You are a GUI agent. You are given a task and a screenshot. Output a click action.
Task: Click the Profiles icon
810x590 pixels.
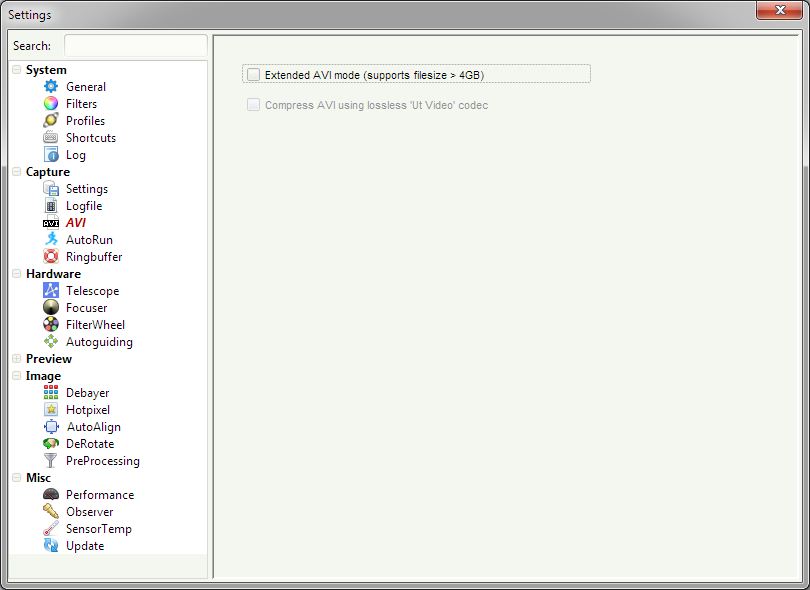click(x=51, y=120)
